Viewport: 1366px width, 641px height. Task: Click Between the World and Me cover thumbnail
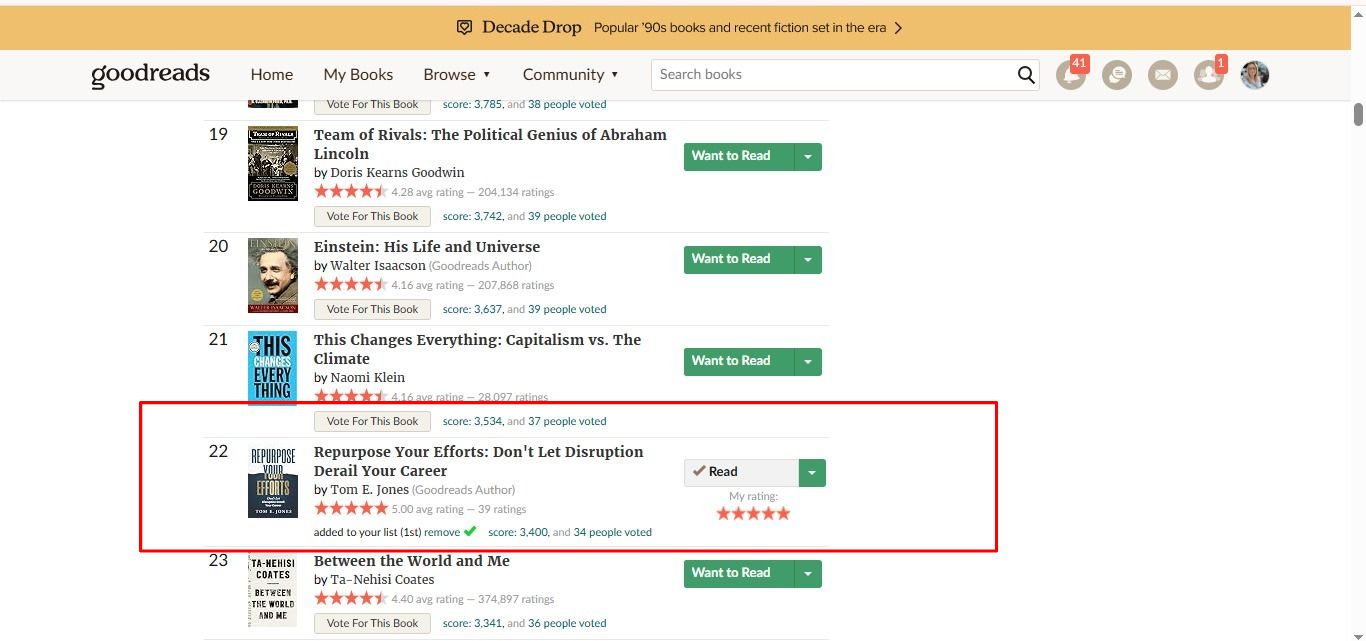[x=272, y=590]
